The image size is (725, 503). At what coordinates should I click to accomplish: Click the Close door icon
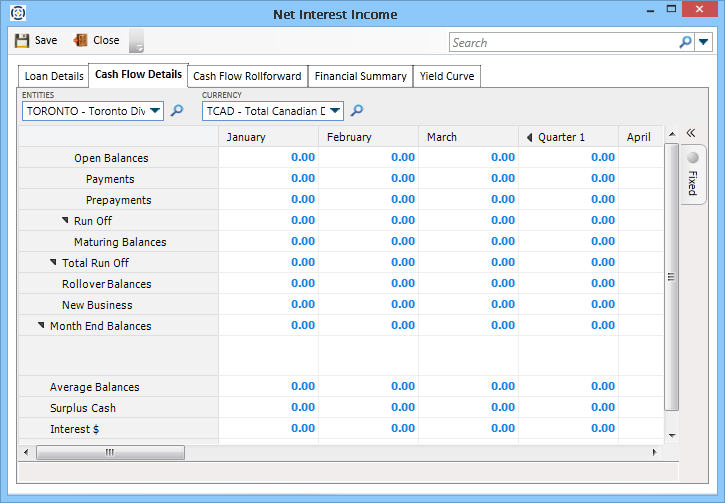pyautogui.click(x=81, y=41)
